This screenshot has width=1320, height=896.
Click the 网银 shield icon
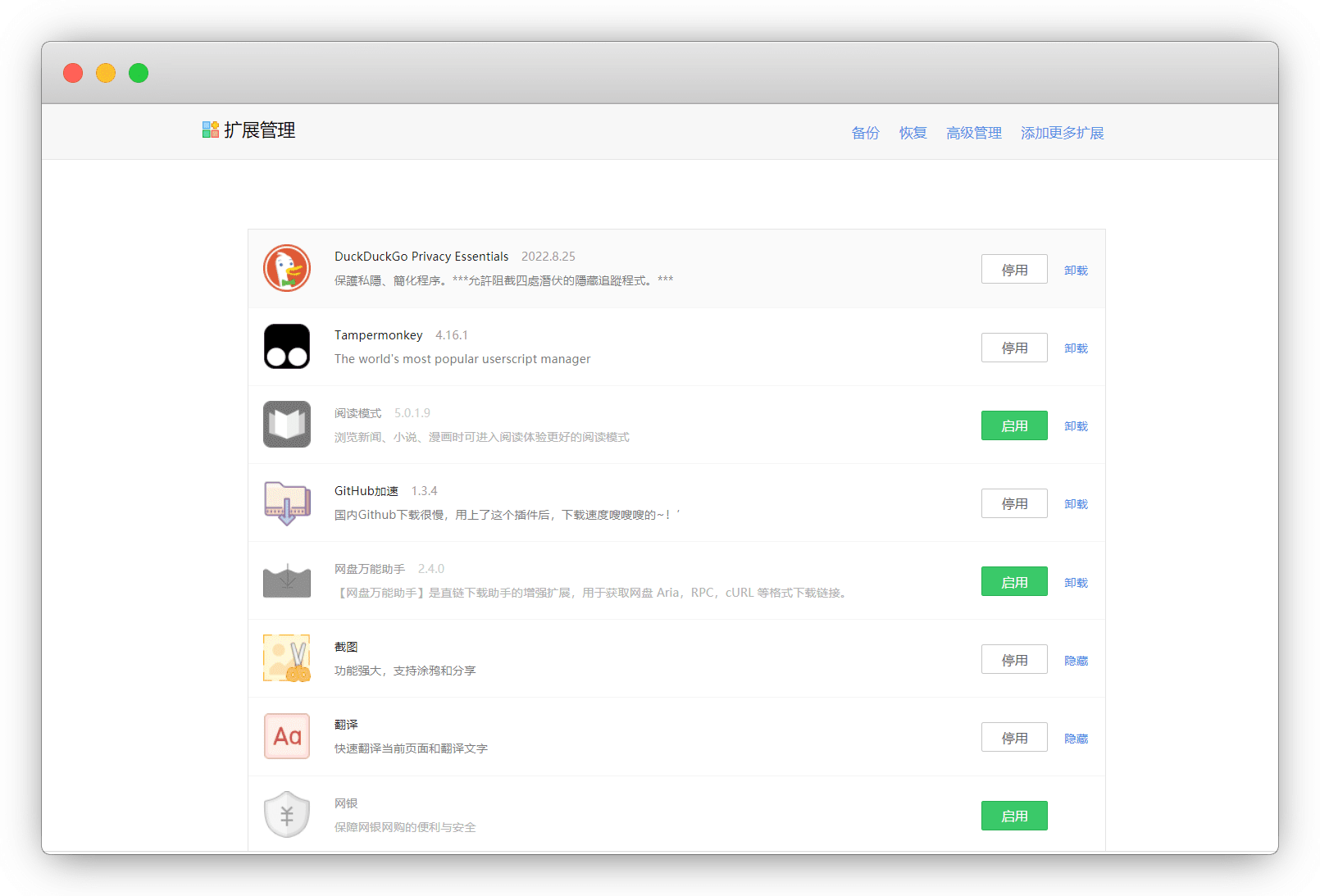(x=287, y=814)
